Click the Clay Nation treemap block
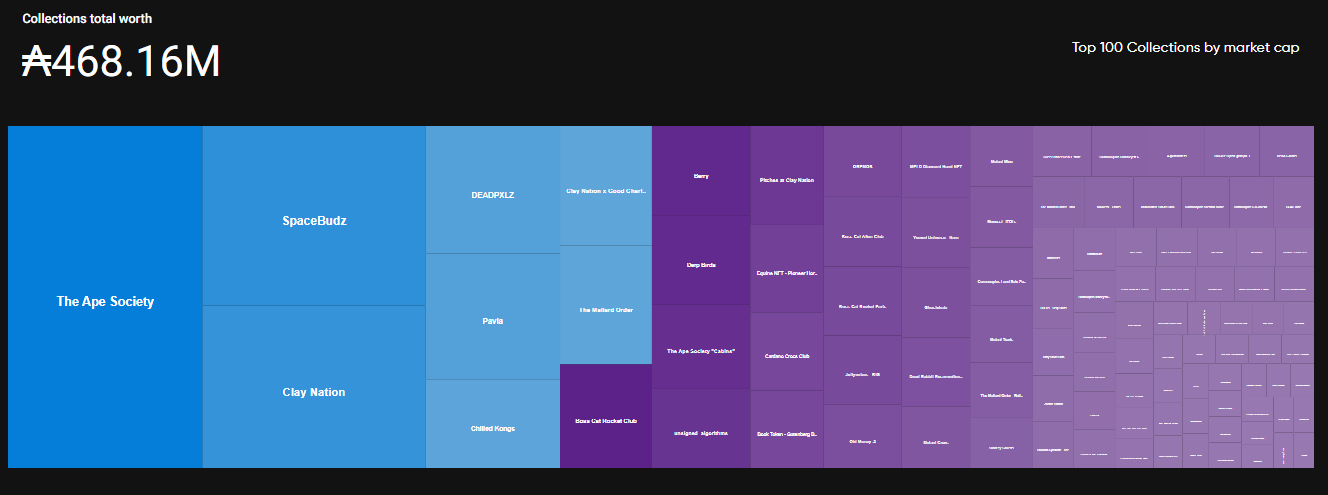Viewport: 1328px width, 495px height. coord(314,387)
